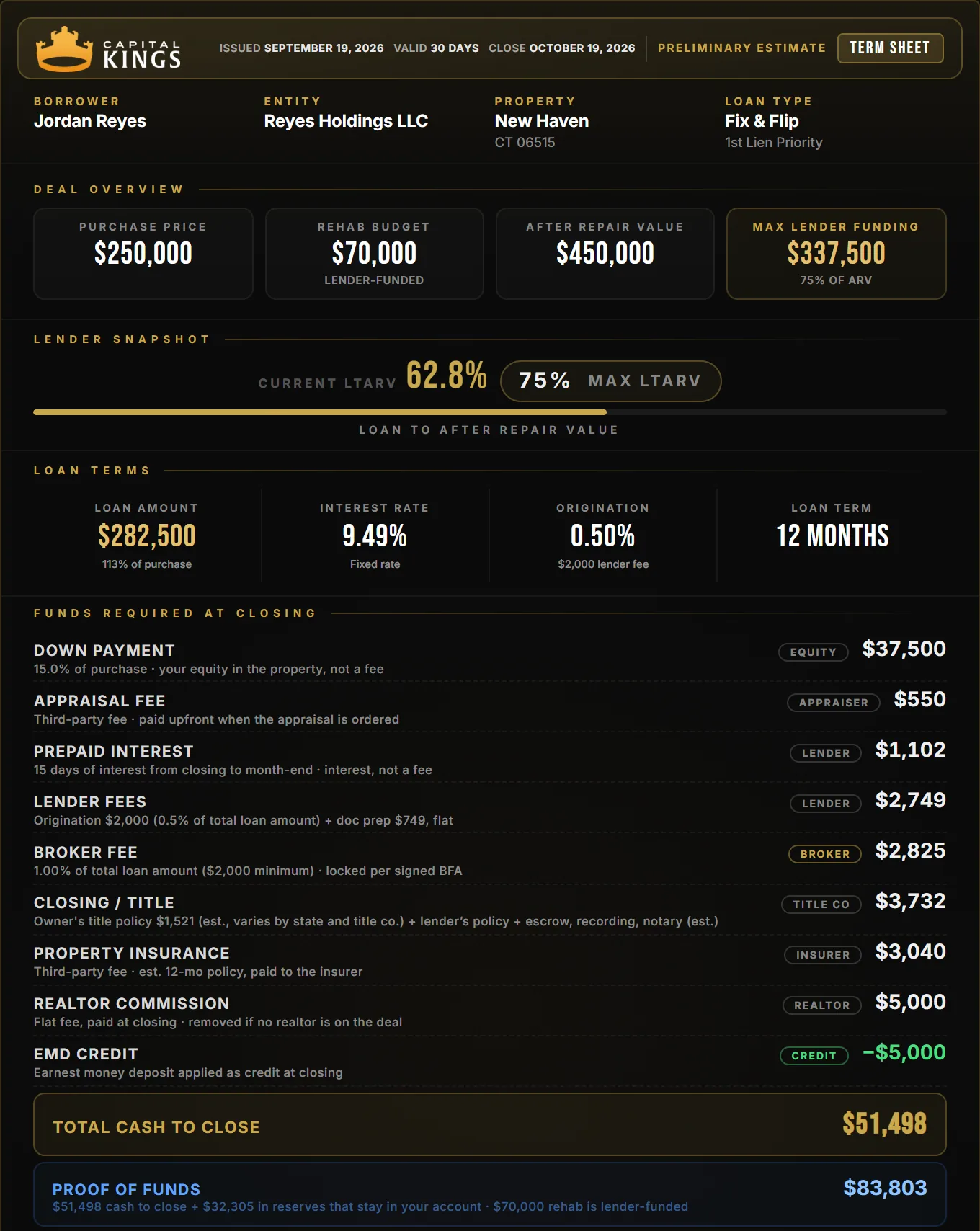This screenshot has width=980, height=1231.
Task: Click property city New Haven
Action: click(x=542, y=121)
